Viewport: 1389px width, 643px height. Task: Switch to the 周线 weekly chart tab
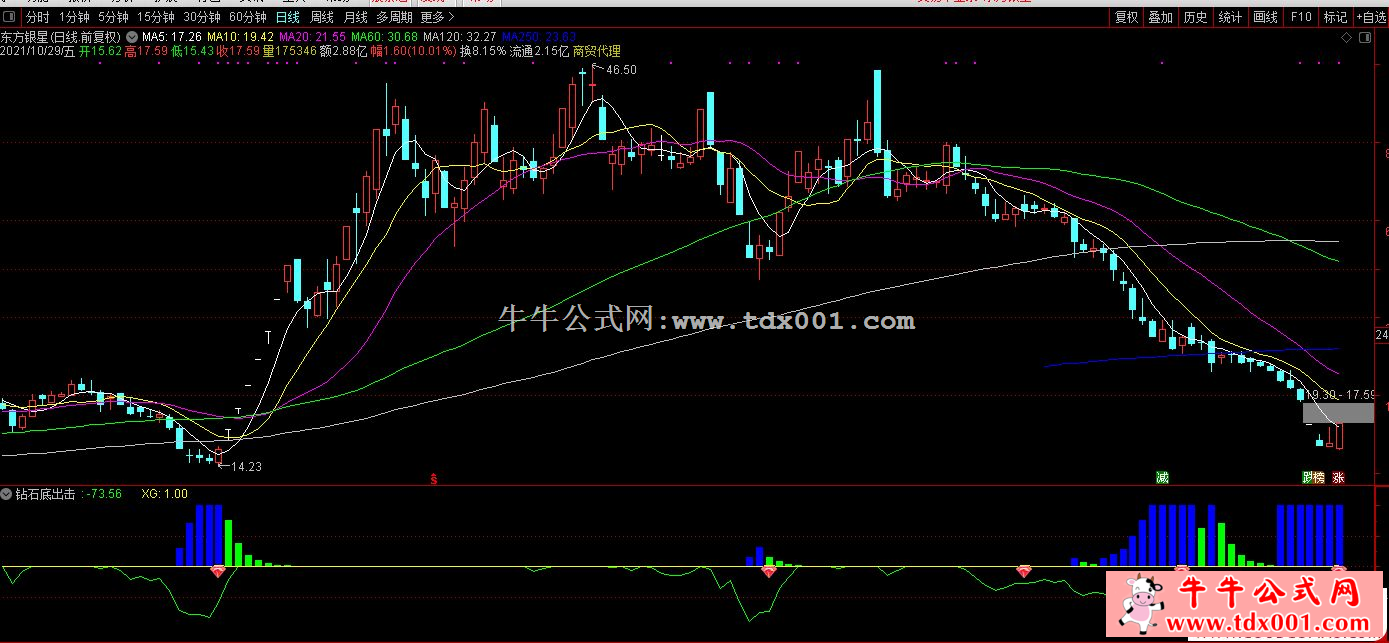[322, 17]
